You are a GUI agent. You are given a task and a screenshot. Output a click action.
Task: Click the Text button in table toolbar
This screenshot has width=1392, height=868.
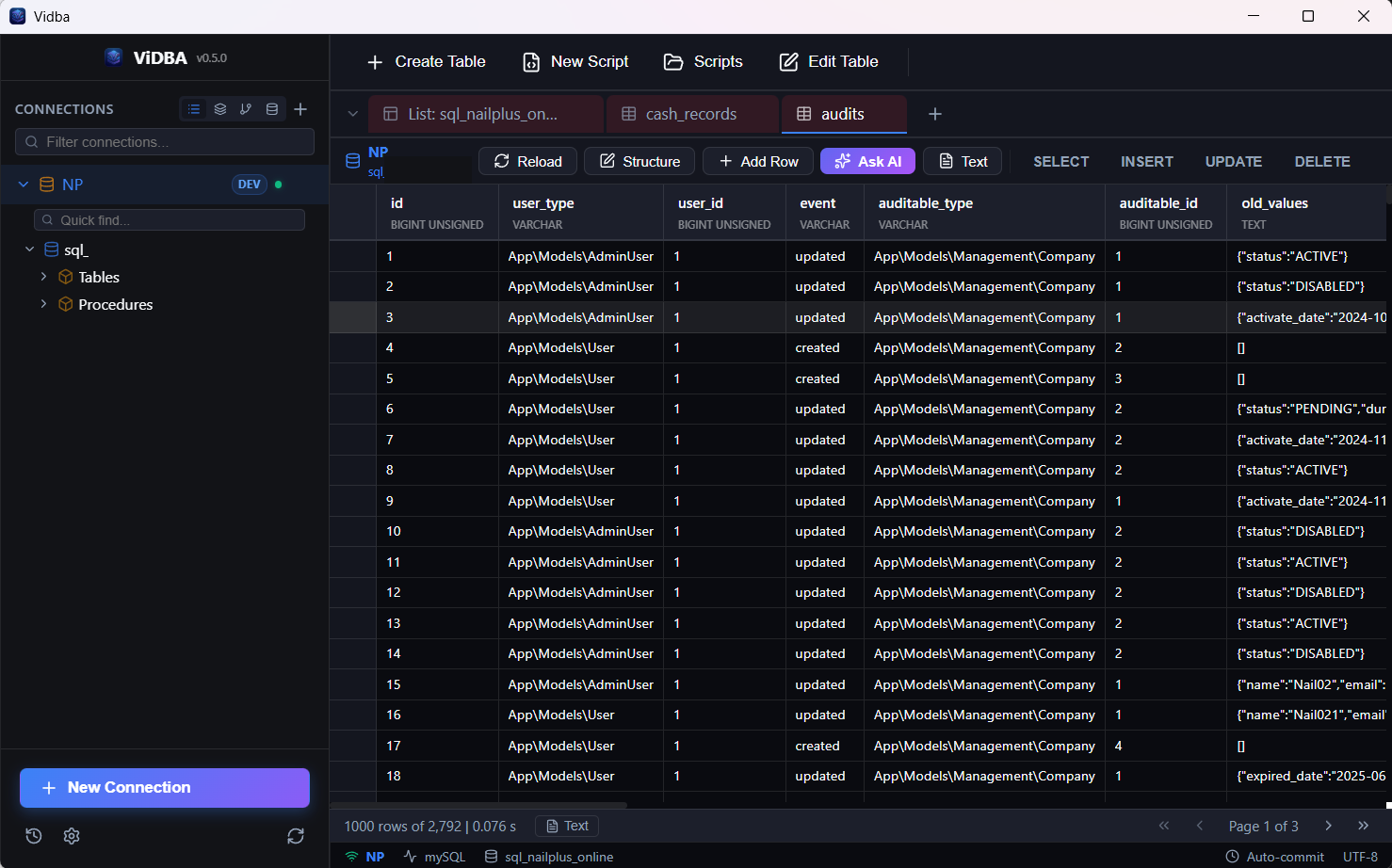pos(963,161)
